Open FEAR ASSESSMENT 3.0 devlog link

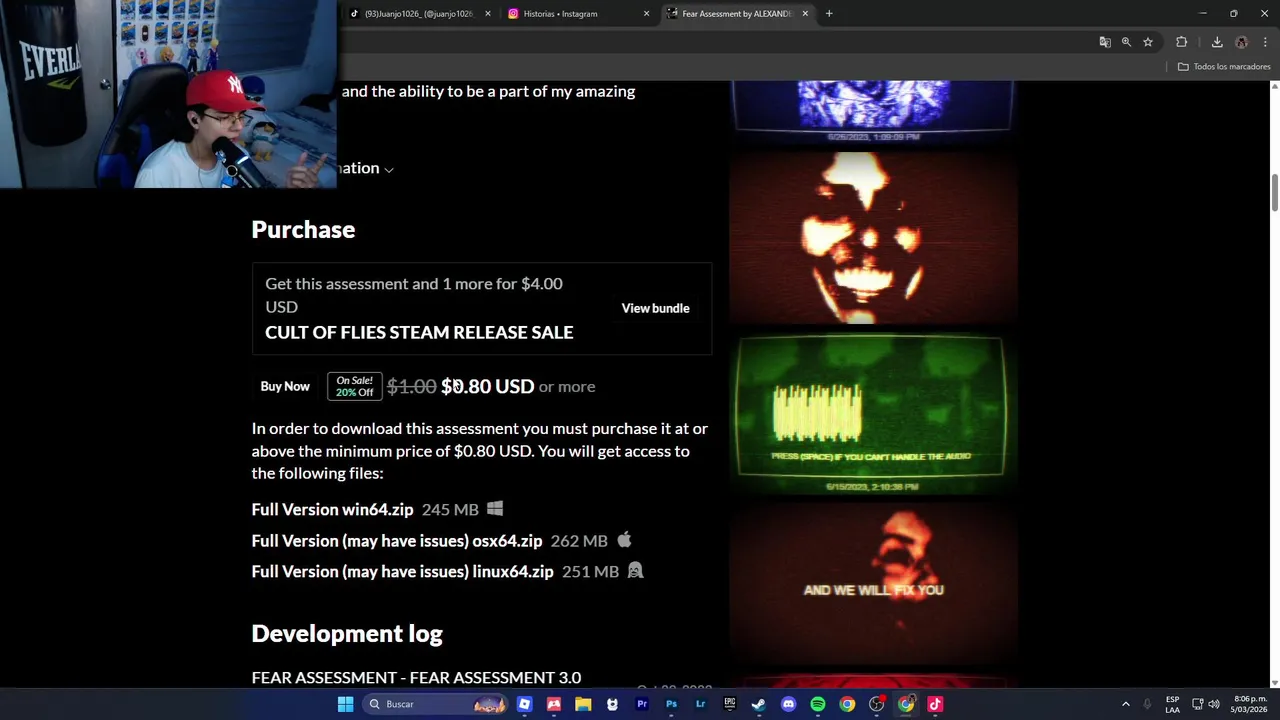pos(416,677)
